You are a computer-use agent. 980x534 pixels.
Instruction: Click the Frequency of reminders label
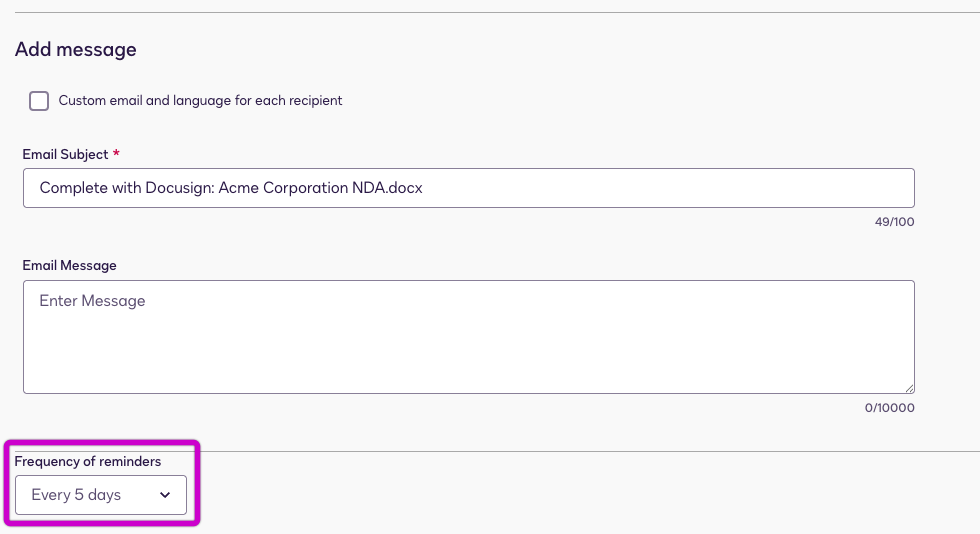[x=88, y=462]
